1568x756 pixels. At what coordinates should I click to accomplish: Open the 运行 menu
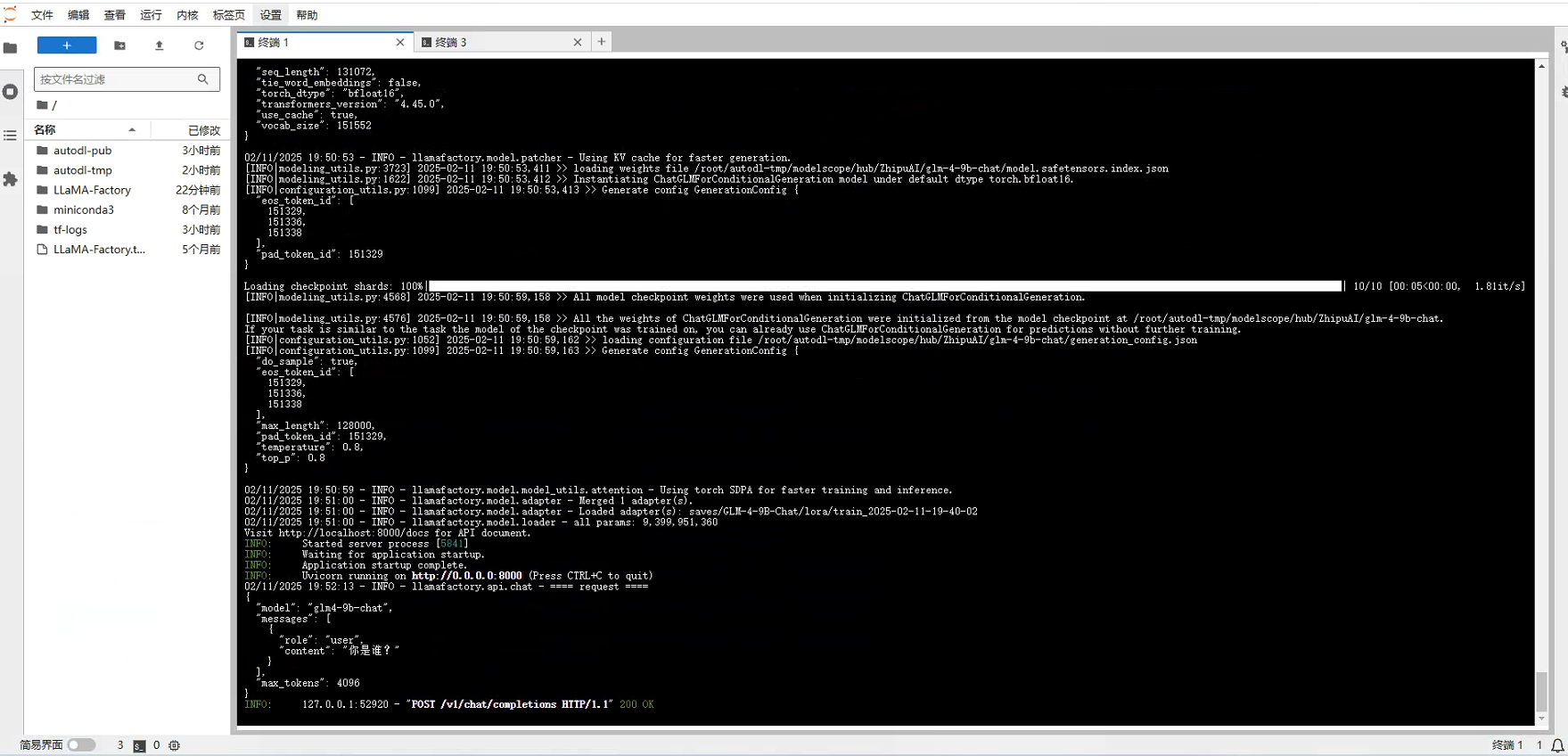[152, 15]
